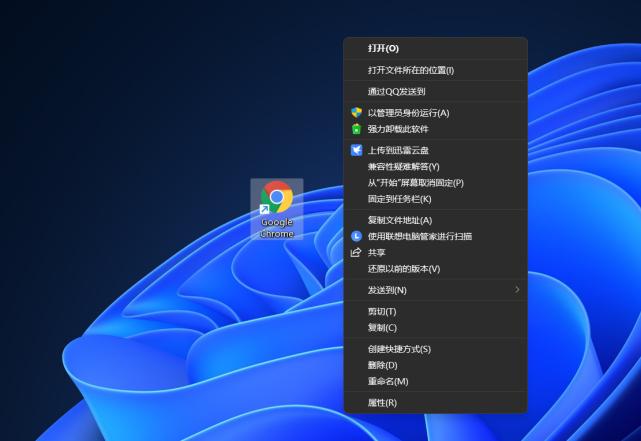Click the share arrow icon
This screenshot has width=641, height=441.
point(356,253)
